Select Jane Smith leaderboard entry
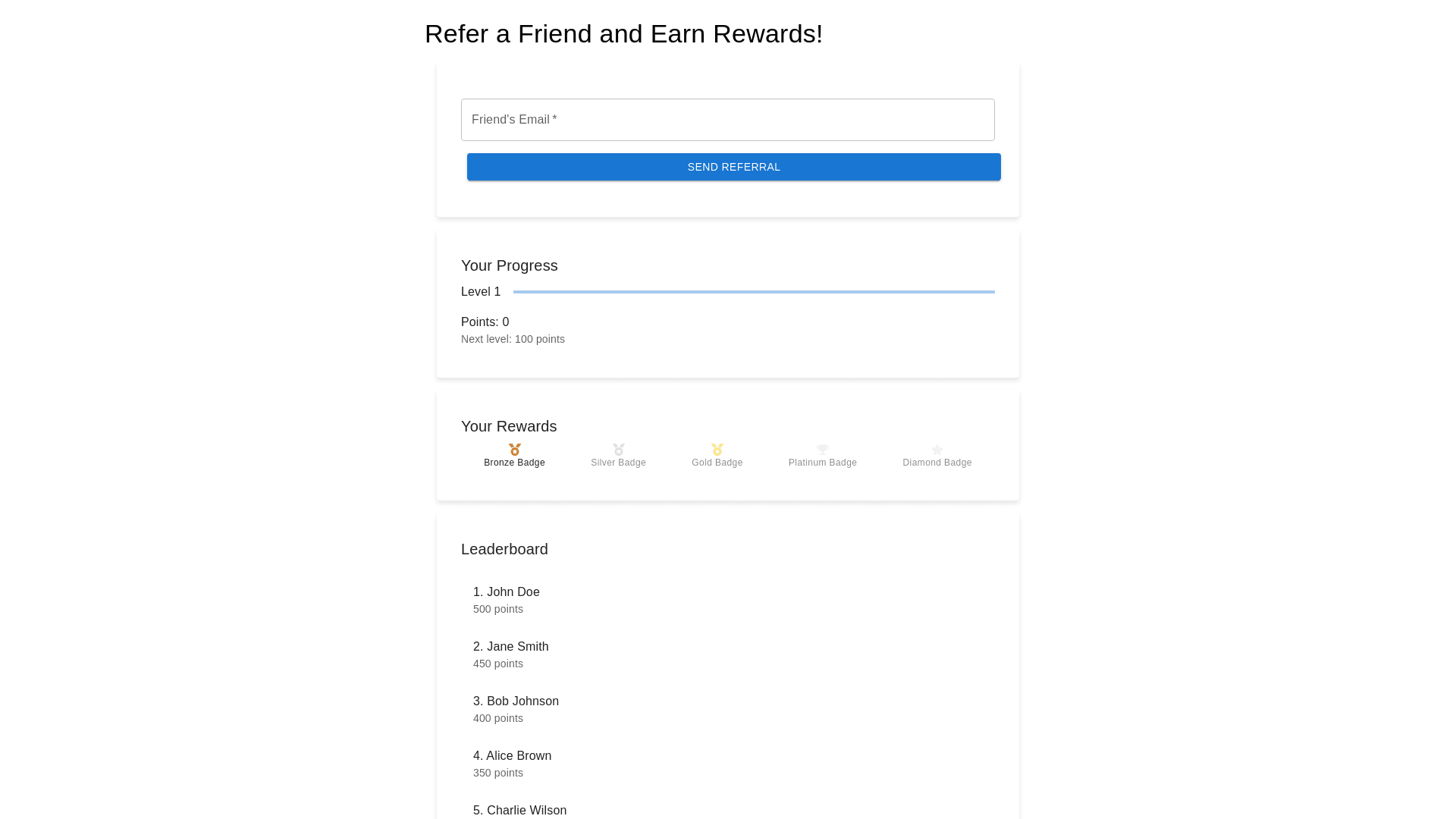 [x=511, y=647]
